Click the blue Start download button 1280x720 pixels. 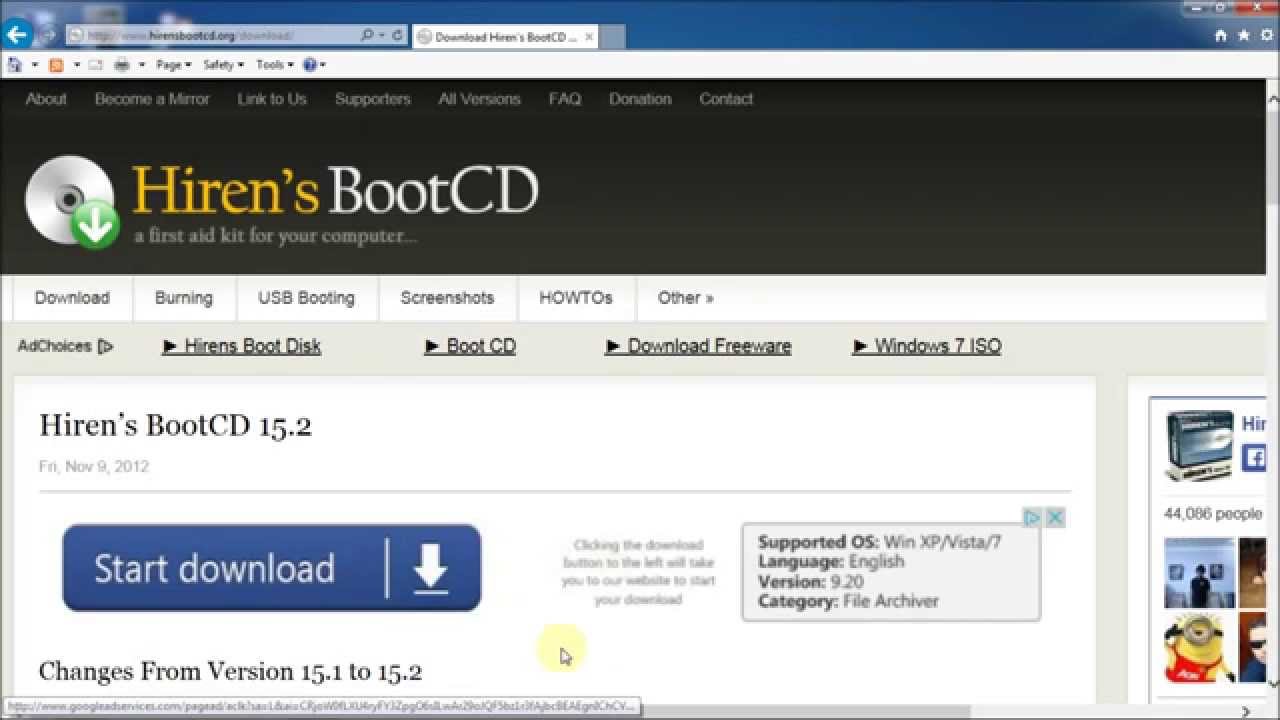pos(272,568)
